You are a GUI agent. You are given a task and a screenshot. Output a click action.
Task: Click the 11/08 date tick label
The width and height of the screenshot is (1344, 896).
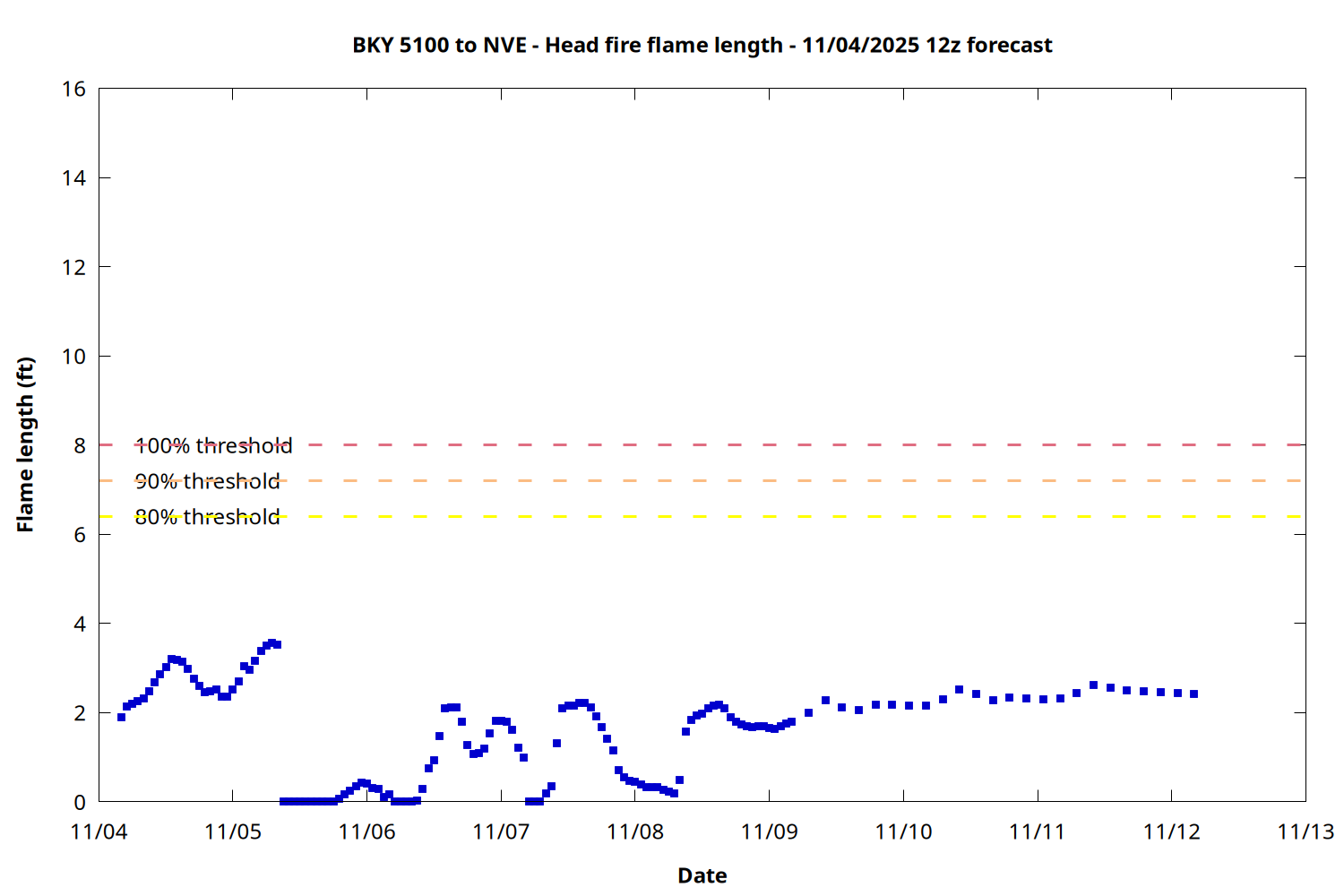tap(635, 831)
